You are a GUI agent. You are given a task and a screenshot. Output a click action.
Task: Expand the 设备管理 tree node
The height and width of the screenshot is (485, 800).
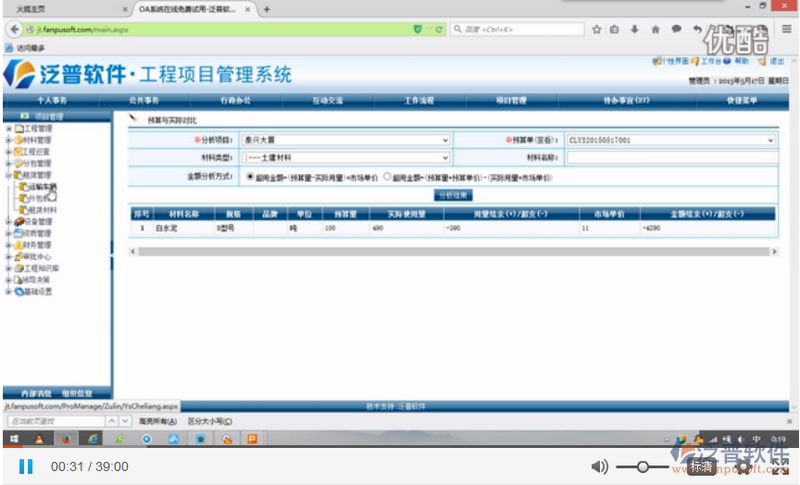point(8,222)
